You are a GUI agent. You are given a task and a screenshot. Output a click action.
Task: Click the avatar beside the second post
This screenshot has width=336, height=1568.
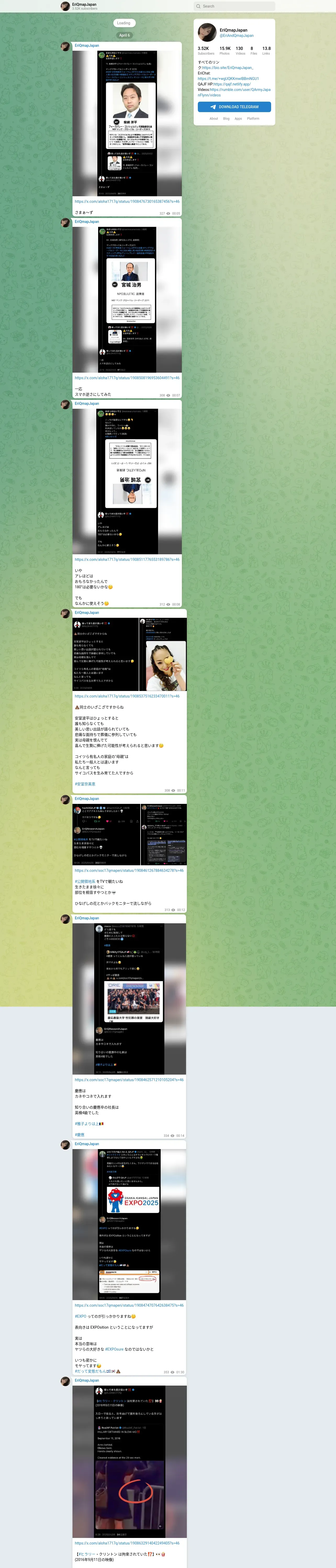click(x=65, y=222)
